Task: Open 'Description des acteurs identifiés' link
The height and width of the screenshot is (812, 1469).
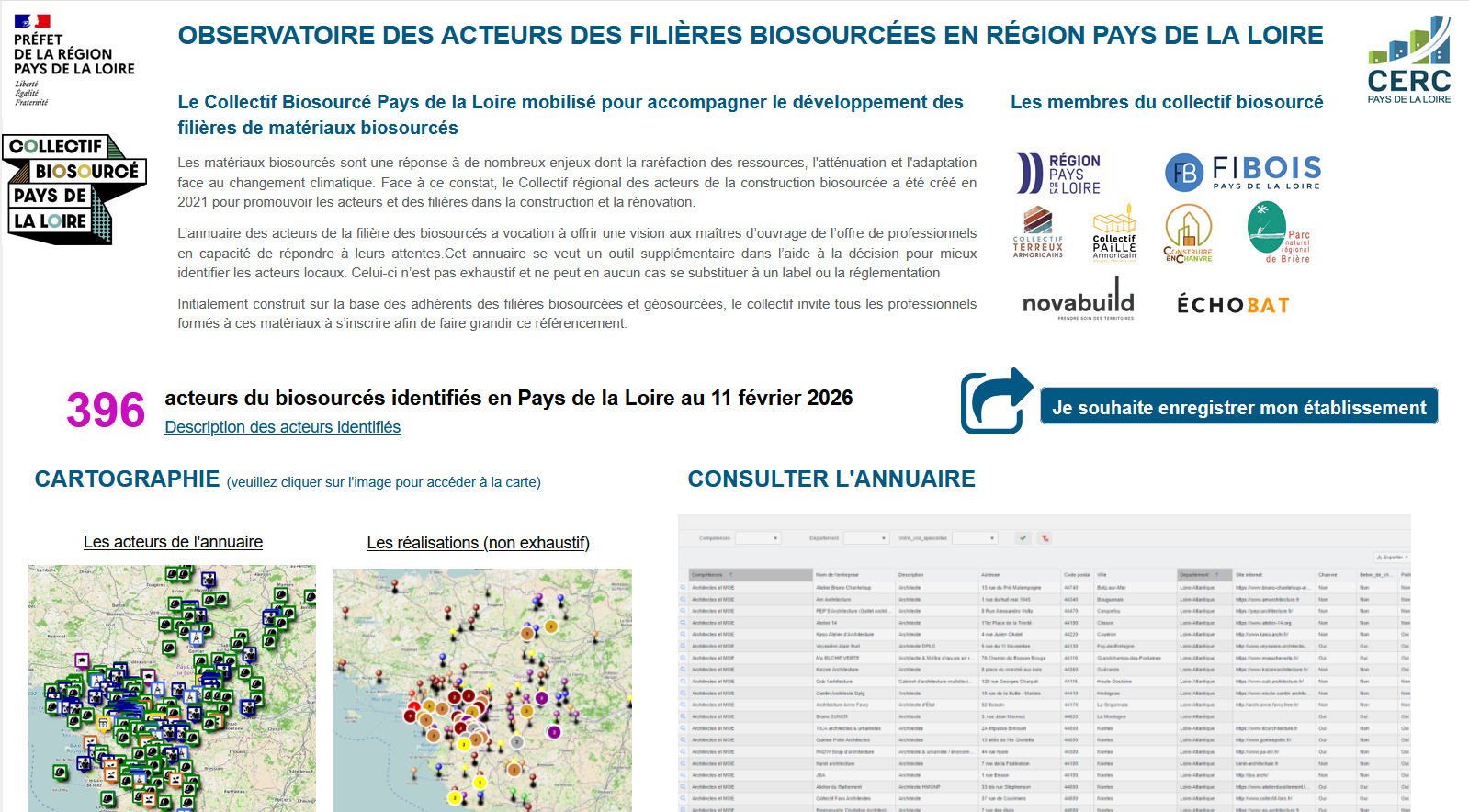Action: (282, 427)
